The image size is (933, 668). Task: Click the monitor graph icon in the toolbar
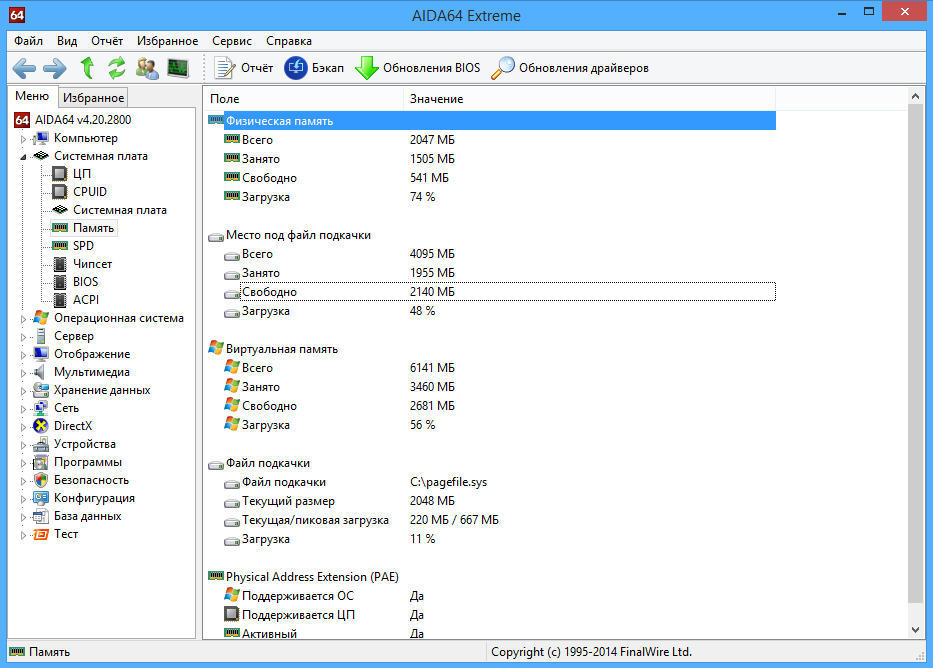tap(178, 68)
